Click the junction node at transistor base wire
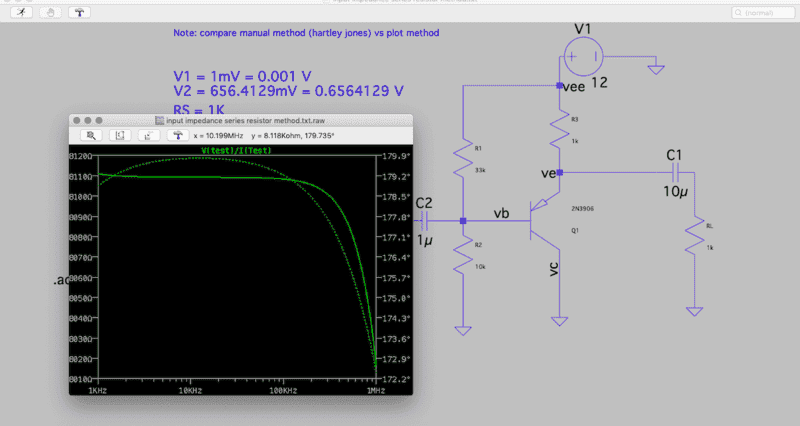 463,221
